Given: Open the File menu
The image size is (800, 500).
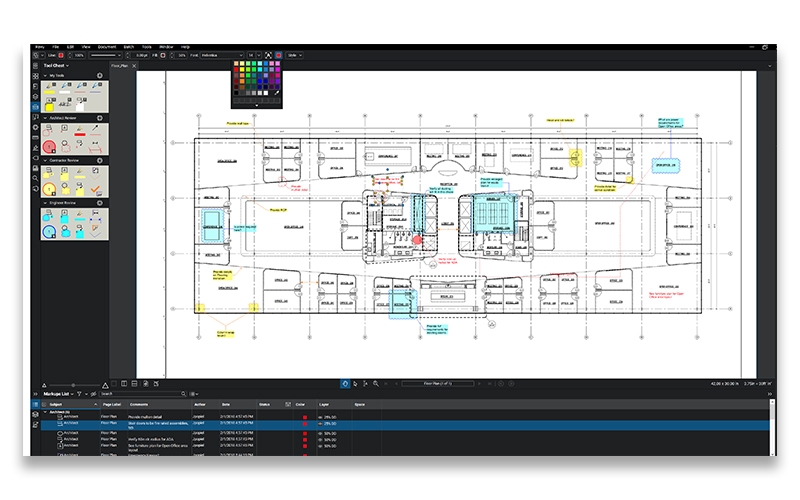Looking at the screenshot, I should pos(56,47).
